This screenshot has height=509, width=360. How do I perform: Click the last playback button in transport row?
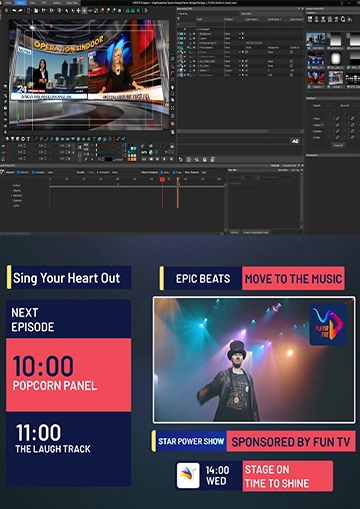(x=171, y=159)
